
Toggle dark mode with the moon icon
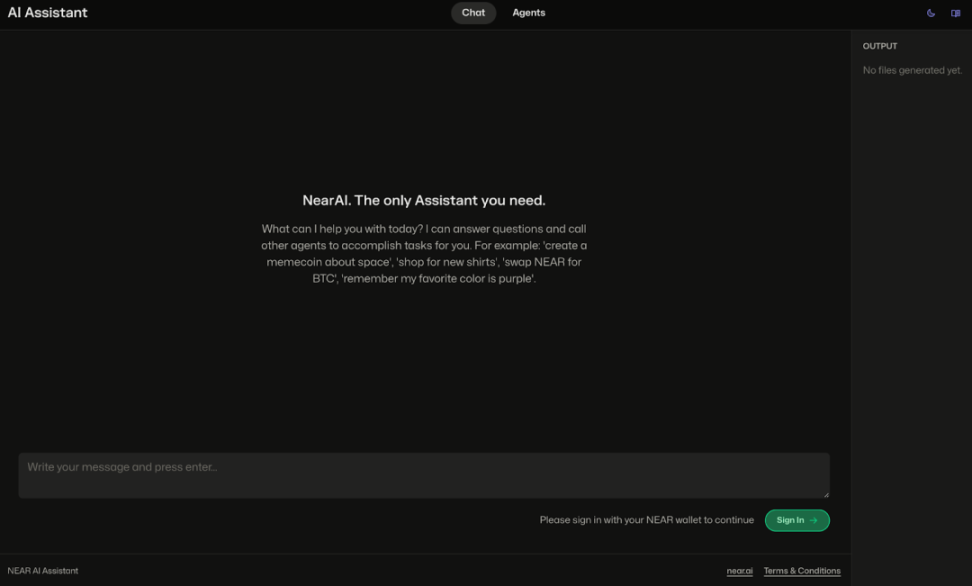[x=931, y=13]
